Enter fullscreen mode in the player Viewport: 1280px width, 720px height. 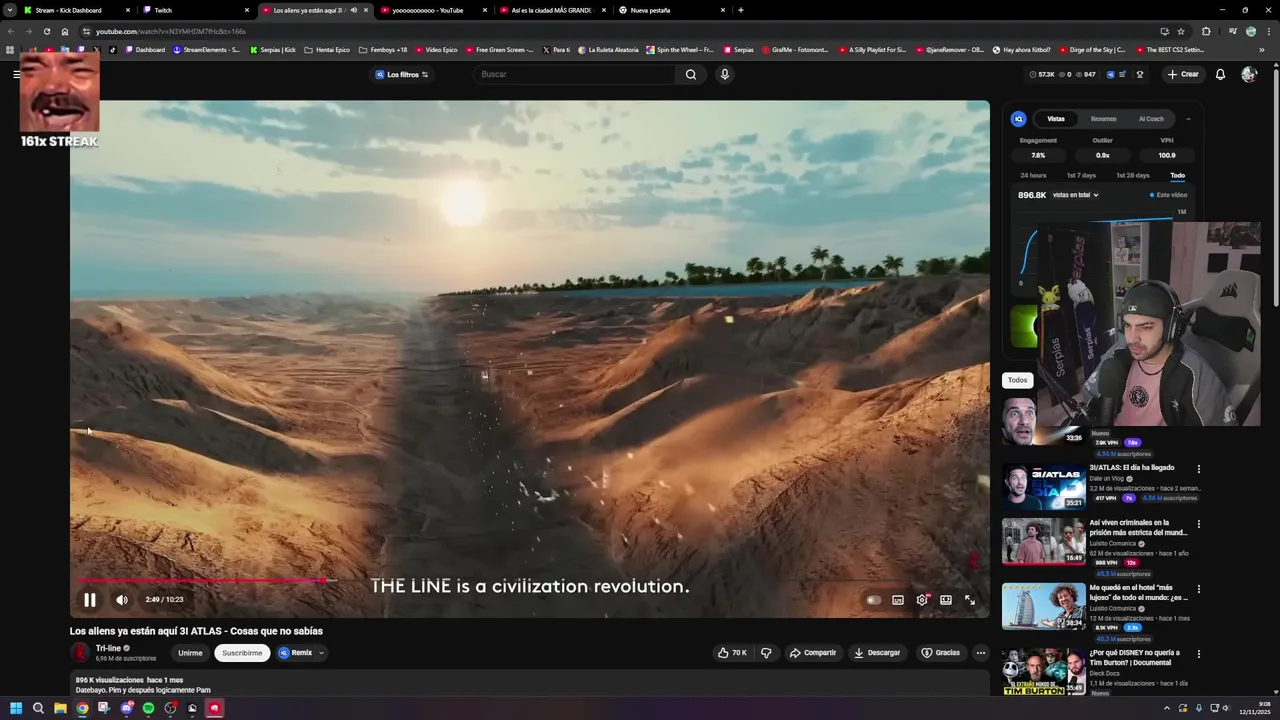point(970,600)
